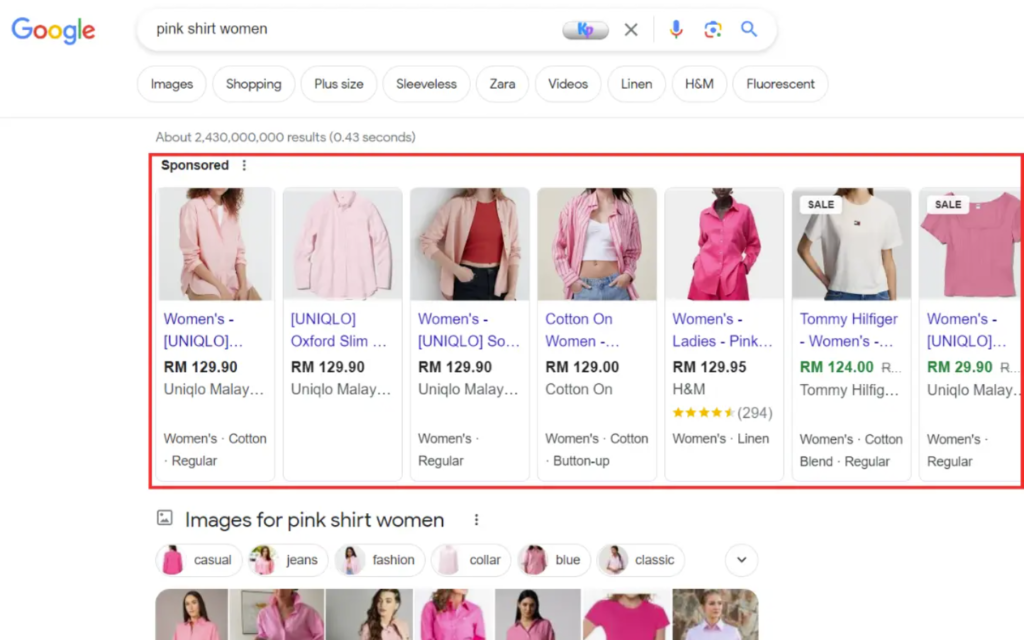Click the (294) star rating
Image resolution: width=1024 pixels, height=640 pixels.
pos(722,413)
